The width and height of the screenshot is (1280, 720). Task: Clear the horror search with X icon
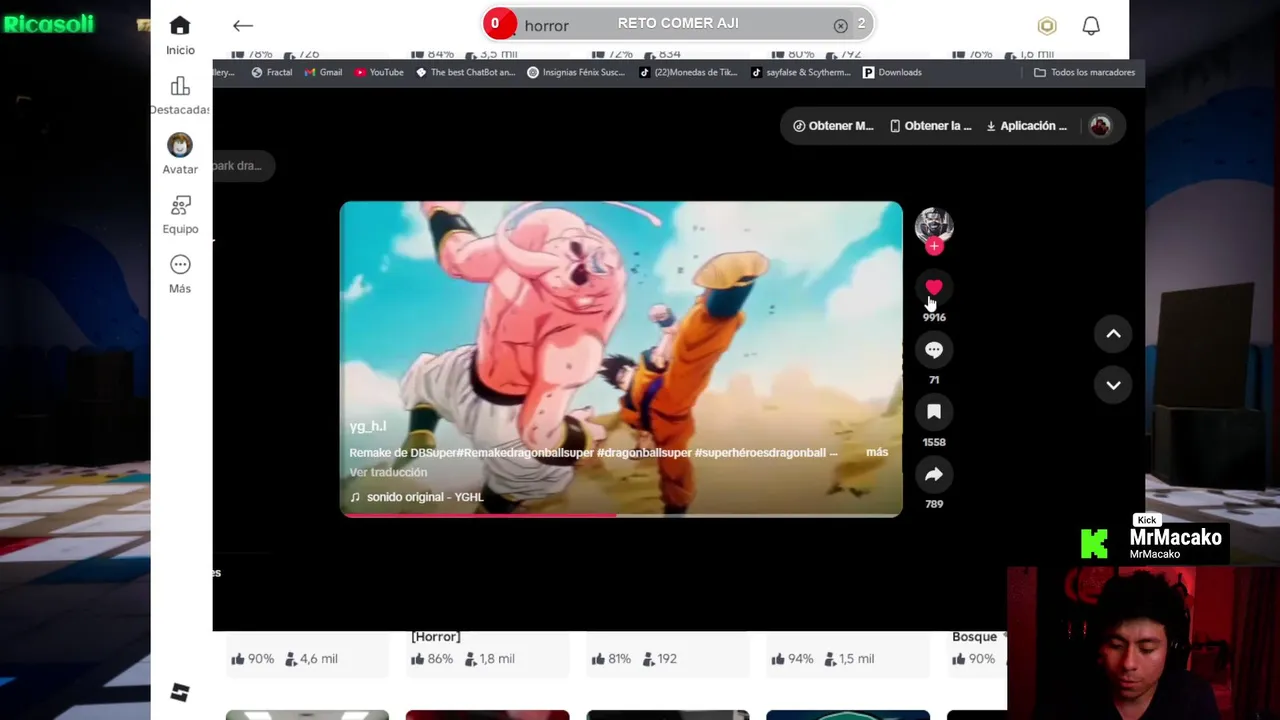pos(840,26)
